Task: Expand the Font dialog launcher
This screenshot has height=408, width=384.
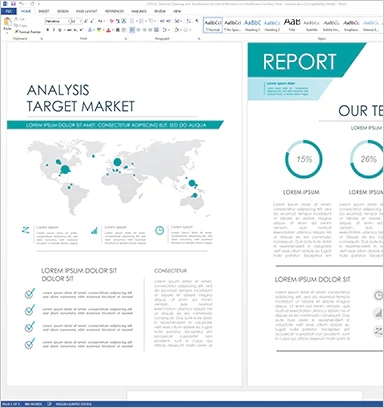Action: pos(126,39)
